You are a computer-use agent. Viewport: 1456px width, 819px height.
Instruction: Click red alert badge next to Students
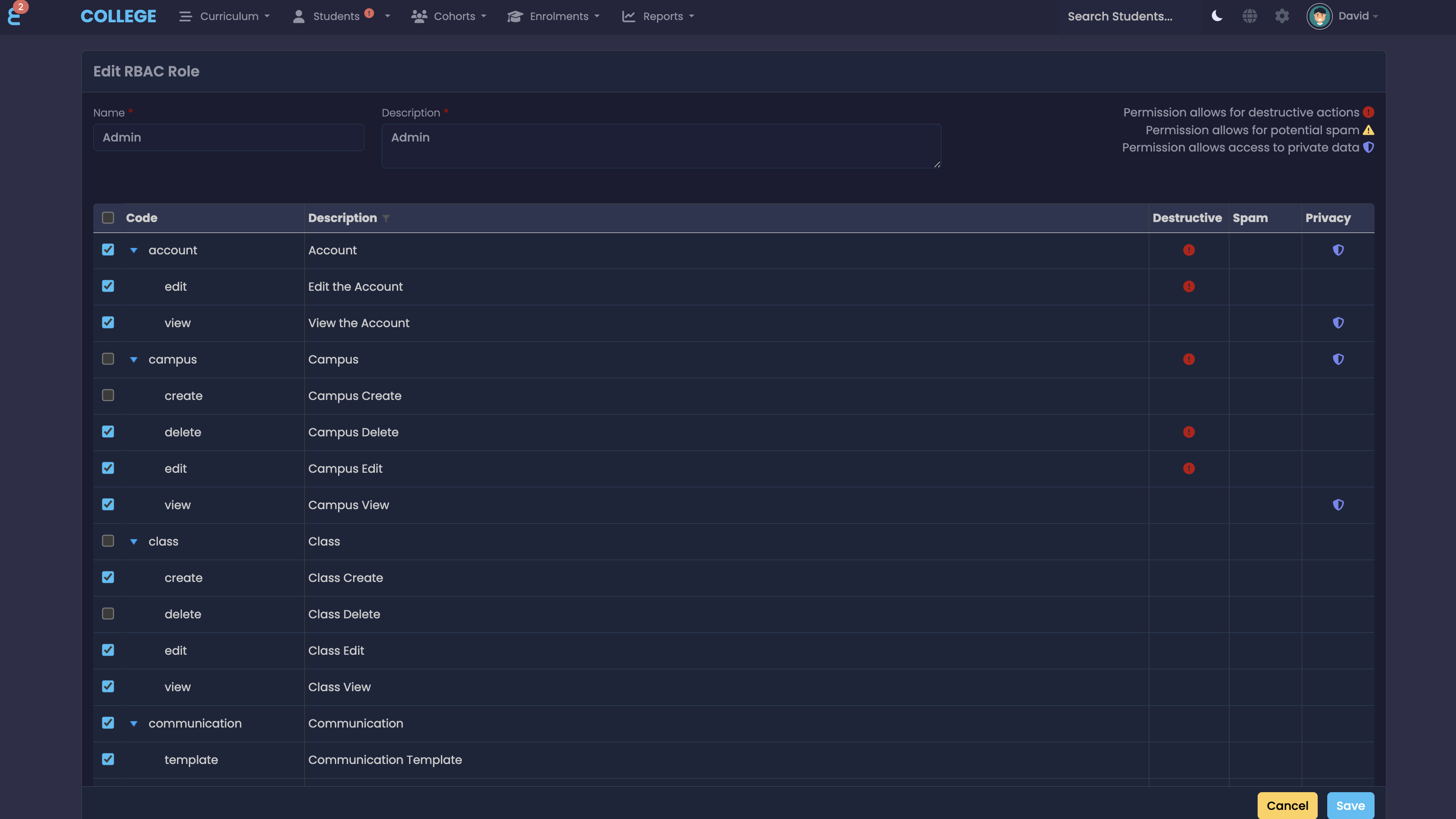point(369,13)
